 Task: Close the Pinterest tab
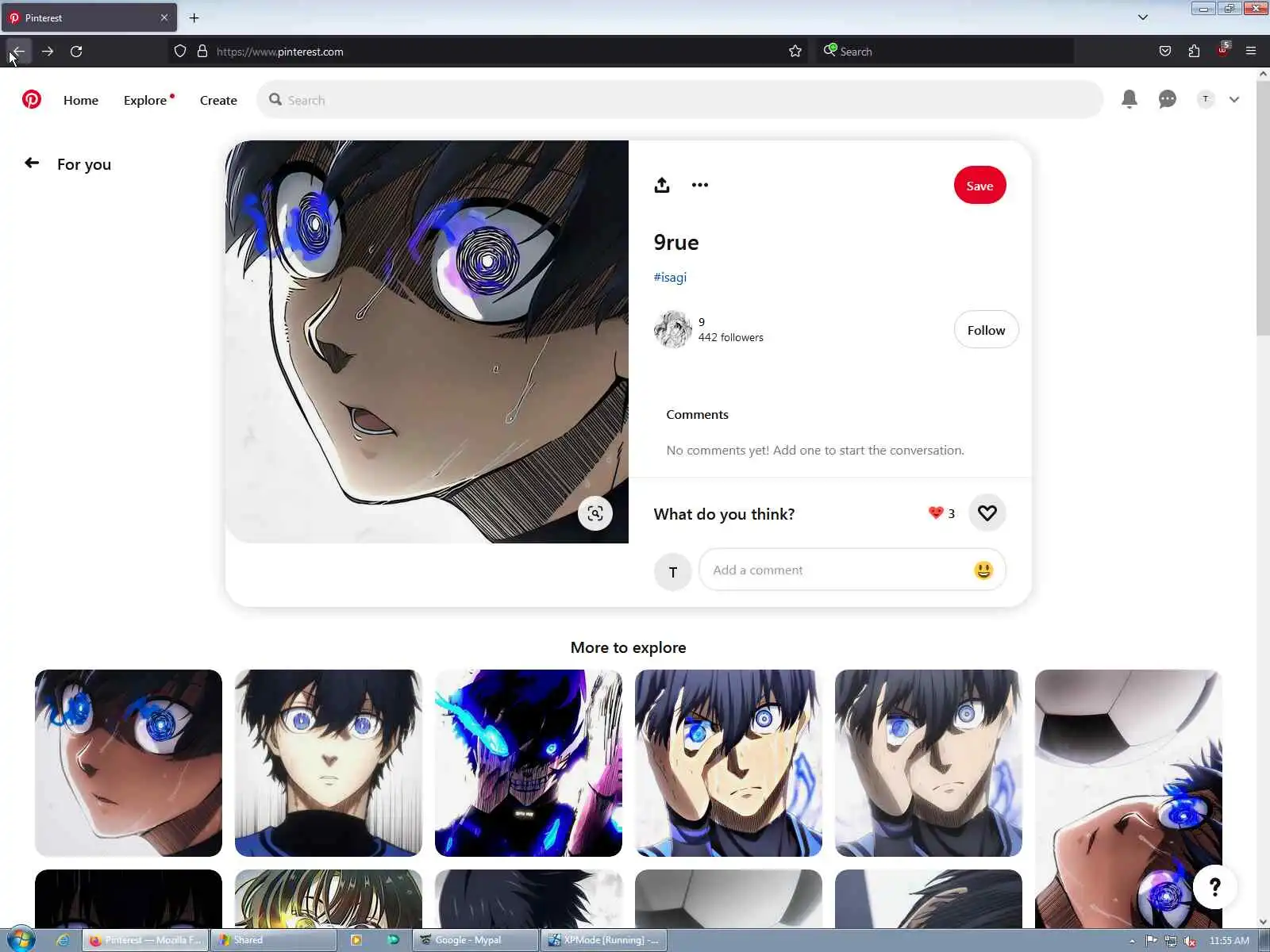(x=164, y=17)
